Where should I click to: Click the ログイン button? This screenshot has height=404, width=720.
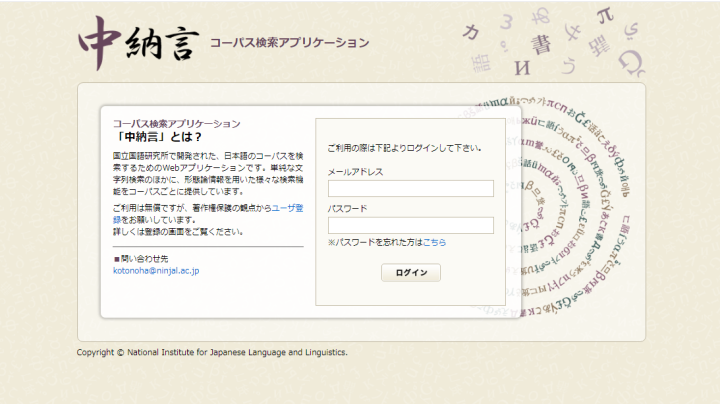(x=411, y=273)
